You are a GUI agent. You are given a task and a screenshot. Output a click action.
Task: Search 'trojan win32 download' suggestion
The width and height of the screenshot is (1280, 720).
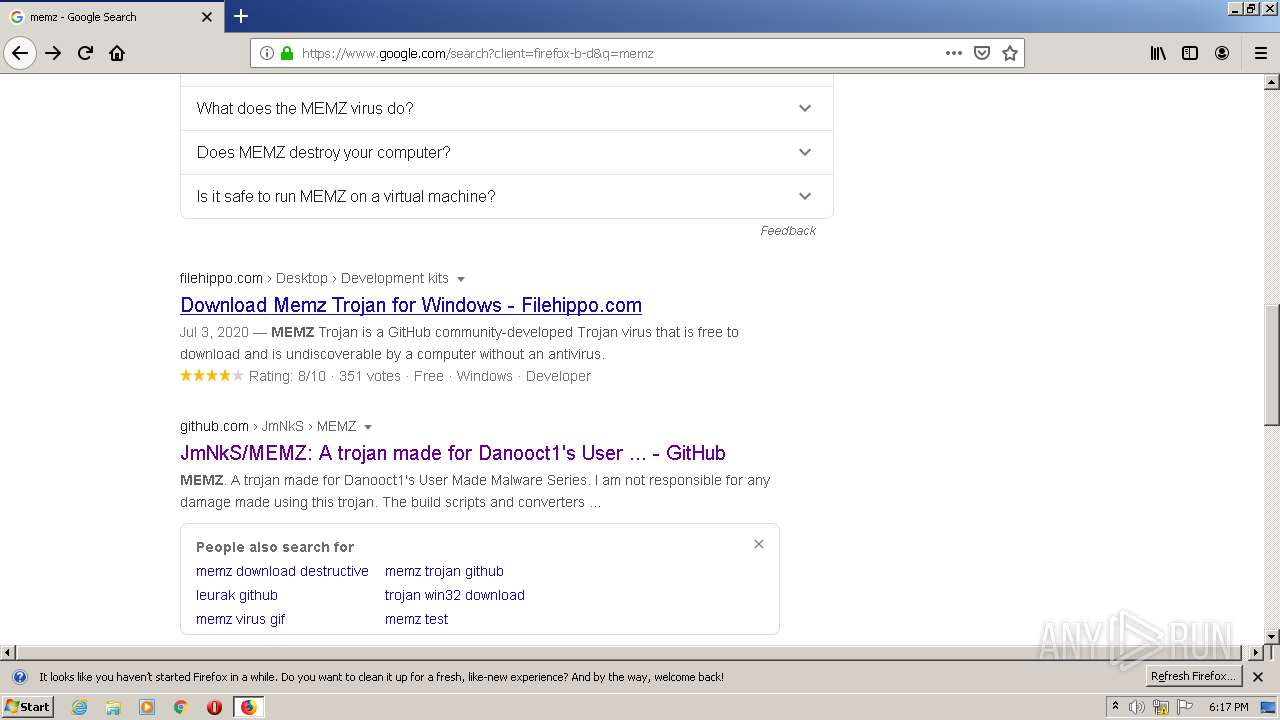pyautogui.click(x=455, y=595)
